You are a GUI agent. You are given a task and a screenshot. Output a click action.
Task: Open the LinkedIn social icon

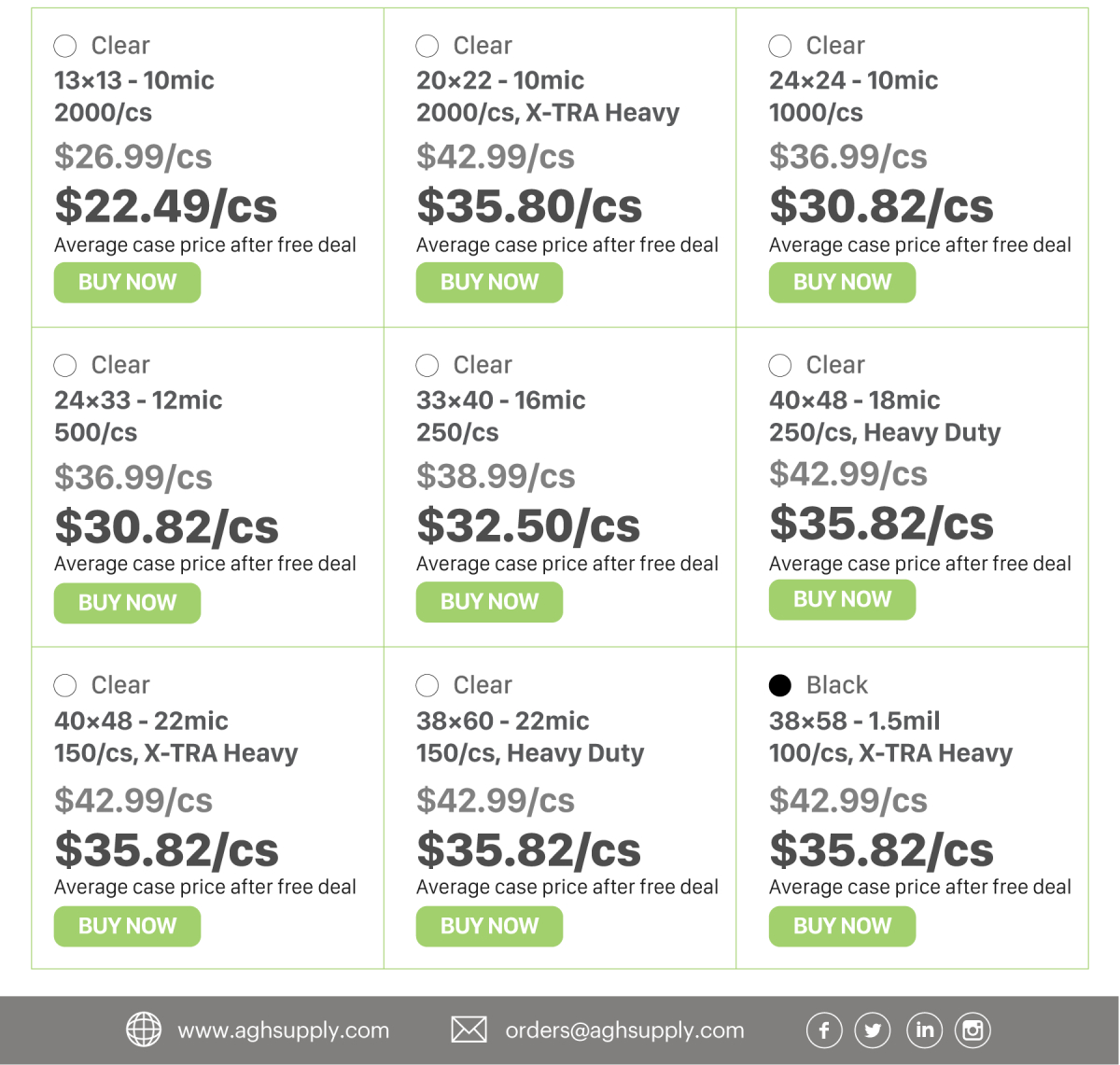(x=924, y=1030)
